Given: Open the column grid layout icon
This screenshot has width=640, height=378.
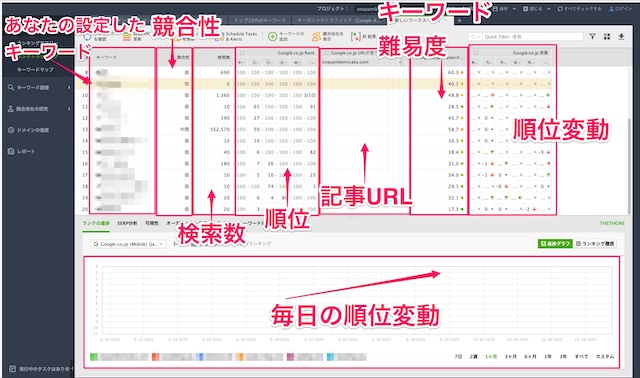Looking at the screenshot, I should tap(607, 36).
